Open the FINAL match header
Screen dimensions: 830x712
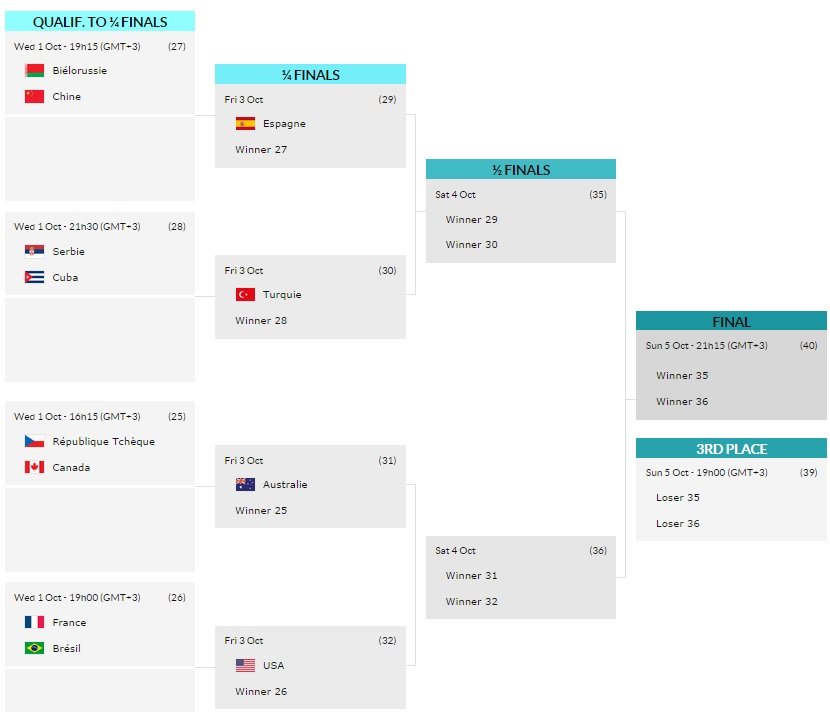click(x=731, y=322)
